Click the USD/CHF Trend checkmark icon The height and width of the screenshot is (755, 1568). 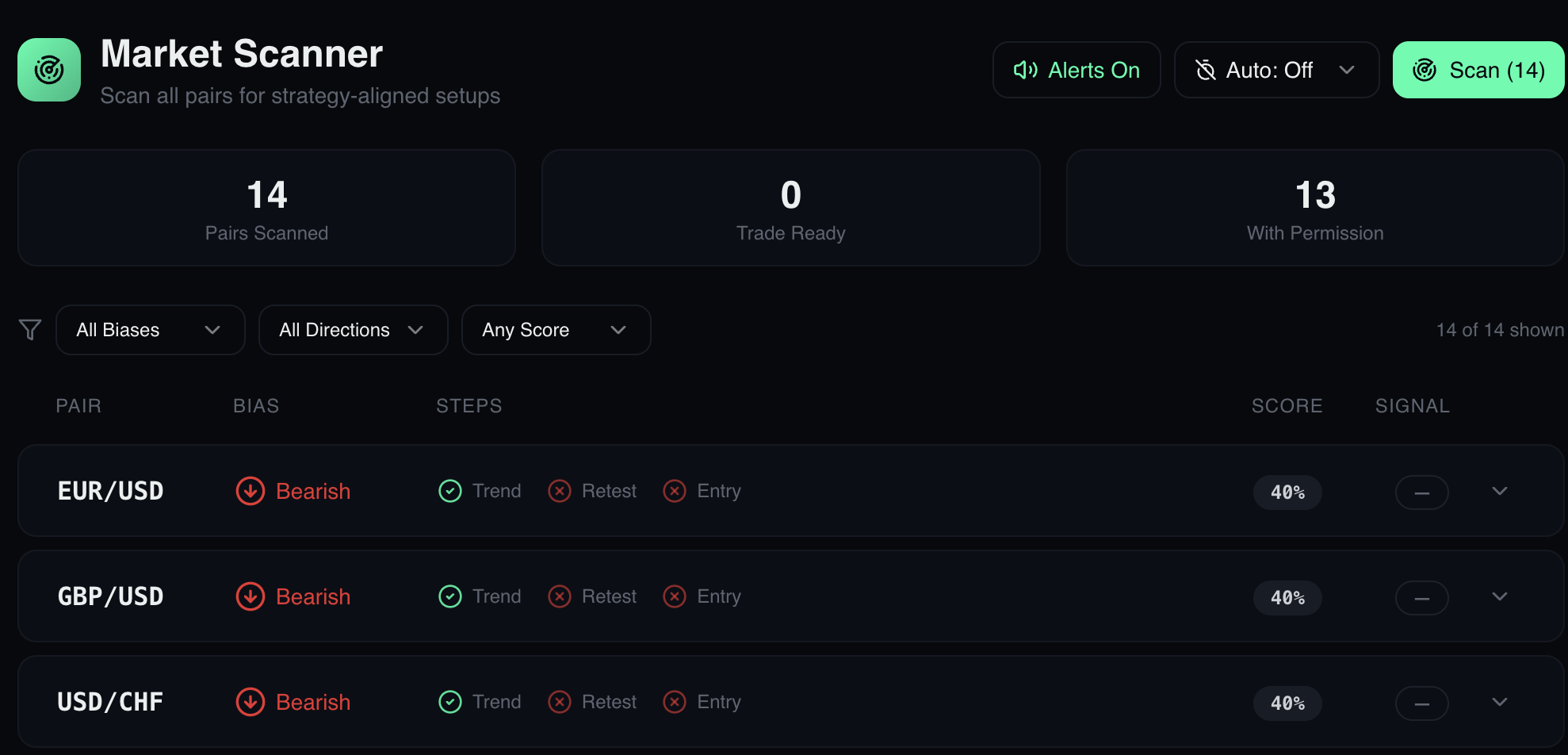[450, 702]
